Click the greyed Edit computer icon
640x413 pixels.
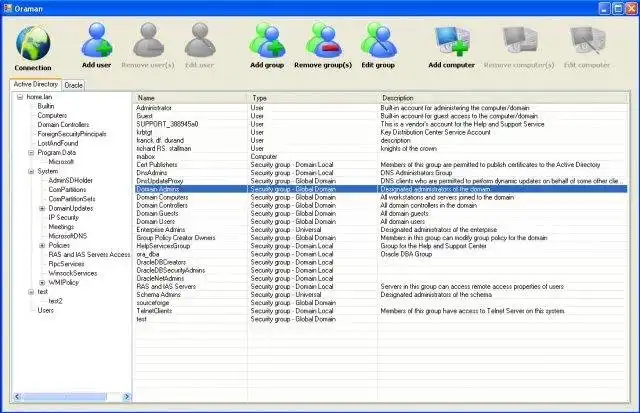coord(587,41)
